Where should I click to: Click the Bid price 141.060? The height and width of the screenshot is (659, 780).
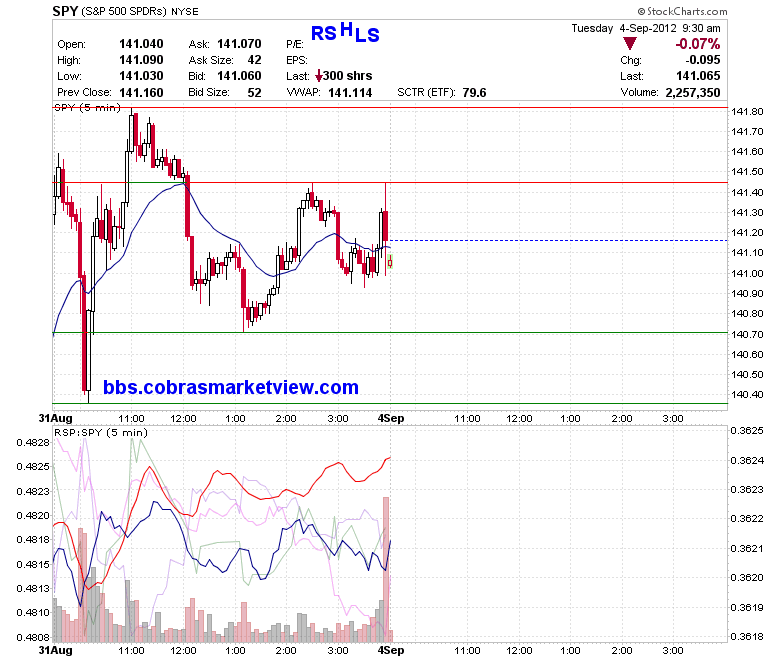pyautogui.click(x=239, y=76)
